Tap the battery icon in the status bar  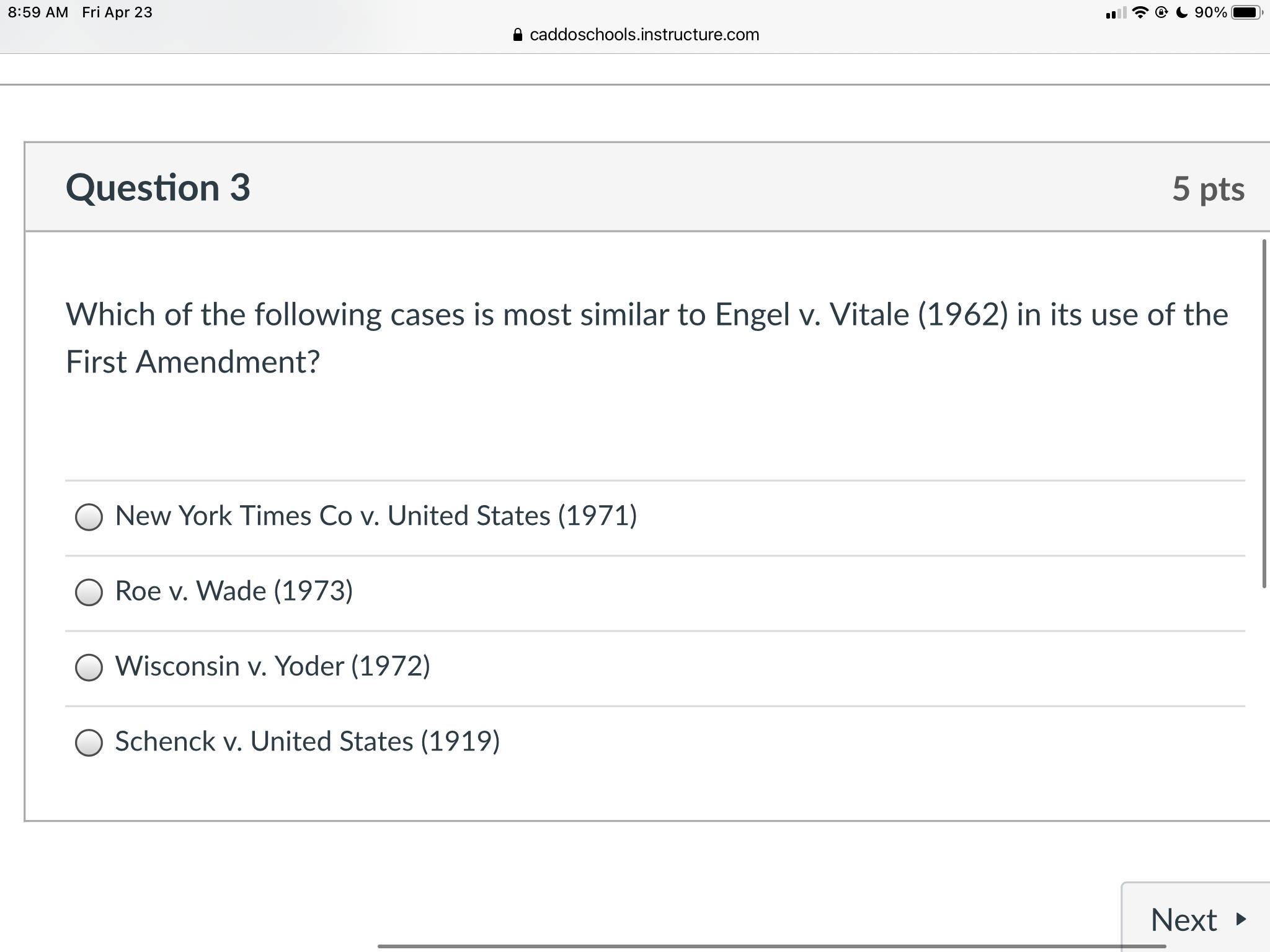1246,12
